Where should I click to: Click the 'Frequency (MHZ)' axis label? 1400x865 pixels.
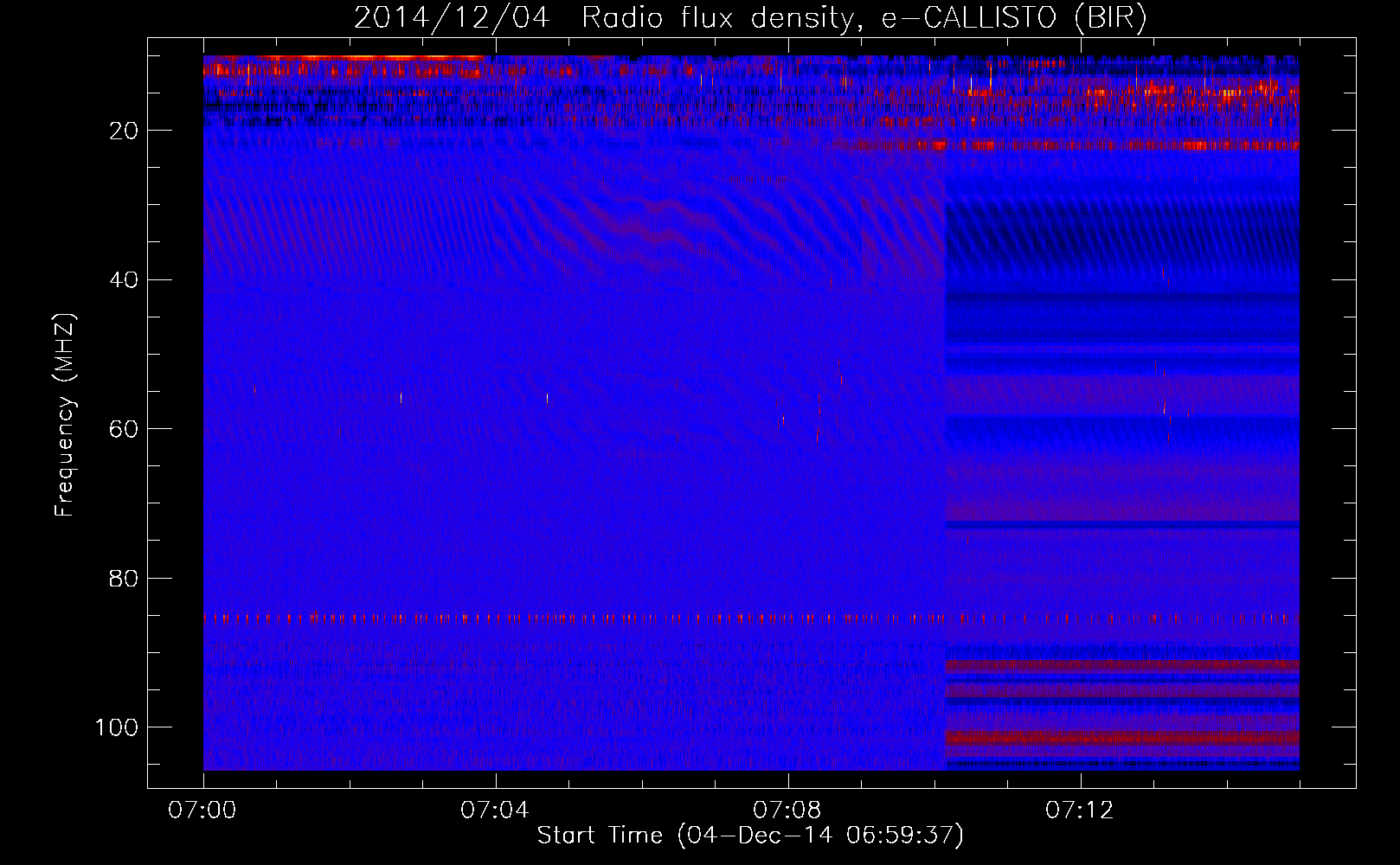point(65,415)
